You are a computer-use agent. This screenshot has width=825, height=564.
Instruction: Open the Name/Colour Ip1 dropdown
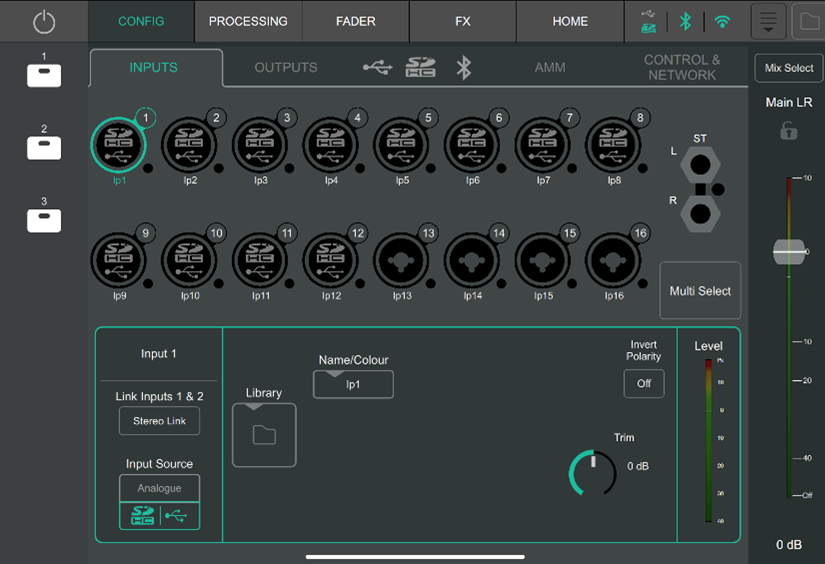pyautogui.click(x=353, y=384)
